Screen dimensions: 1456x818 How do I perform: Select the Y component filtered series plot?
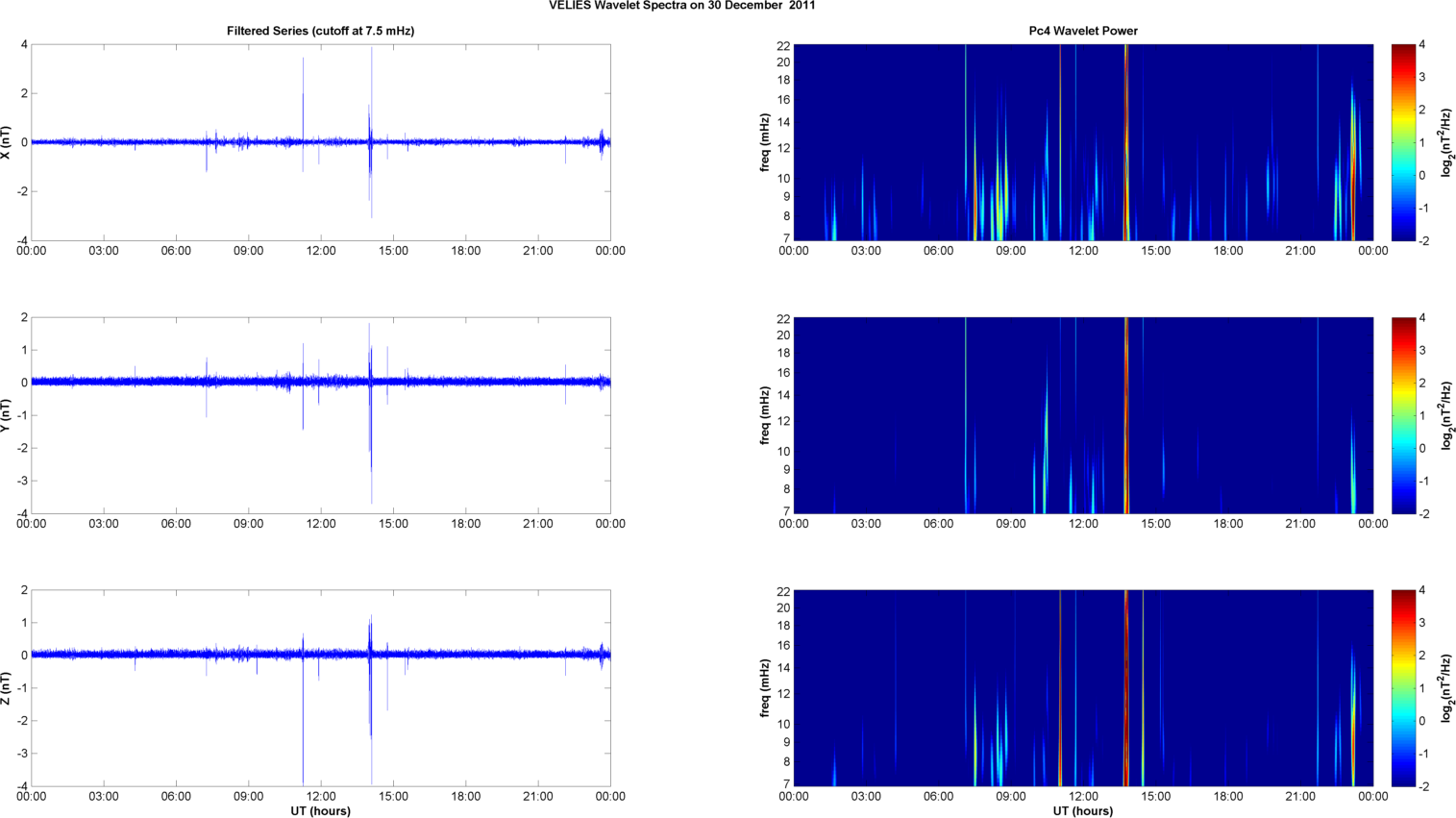[320, 415]
